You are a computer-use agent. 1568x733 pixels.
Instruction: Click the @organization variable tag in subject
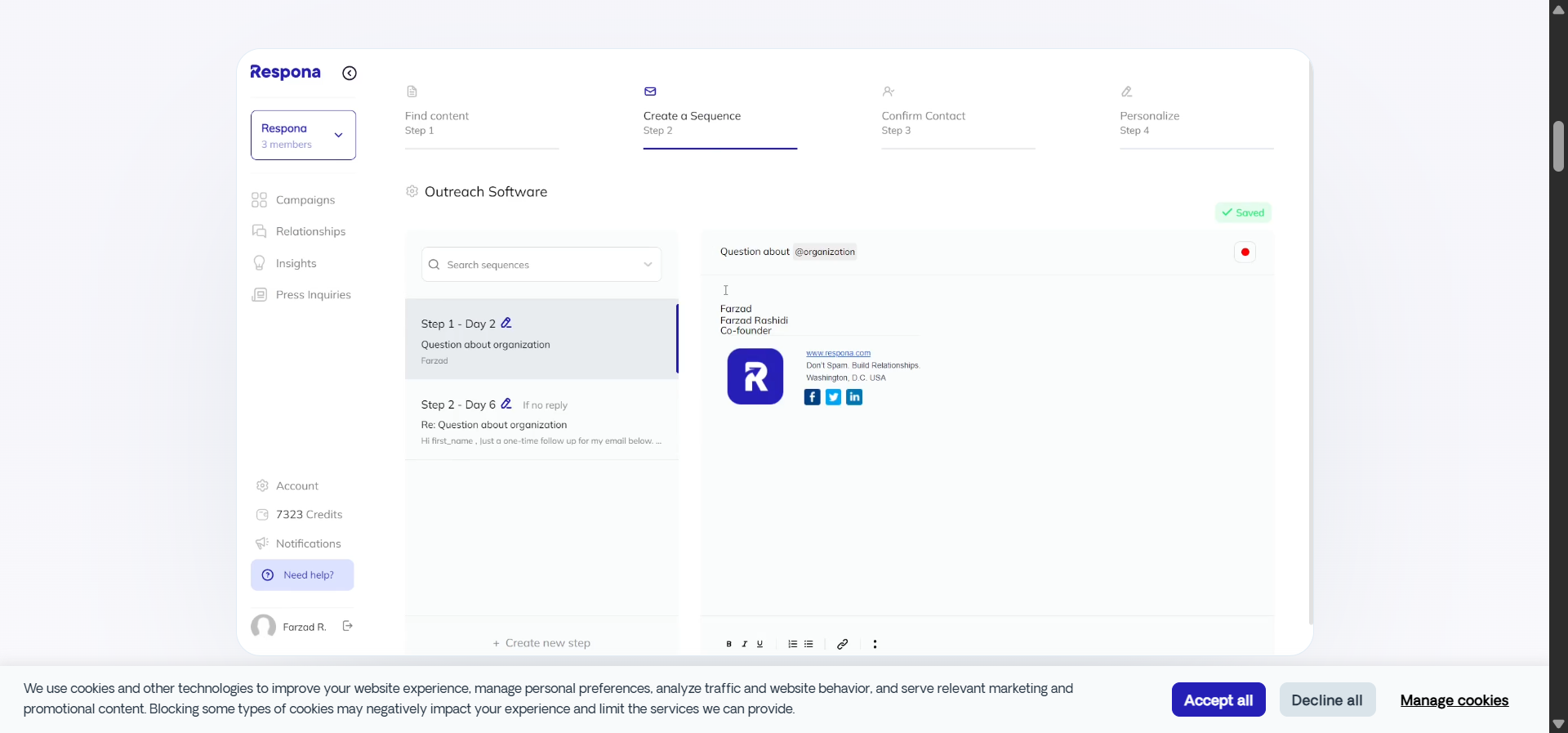click(x=825, y=252)
